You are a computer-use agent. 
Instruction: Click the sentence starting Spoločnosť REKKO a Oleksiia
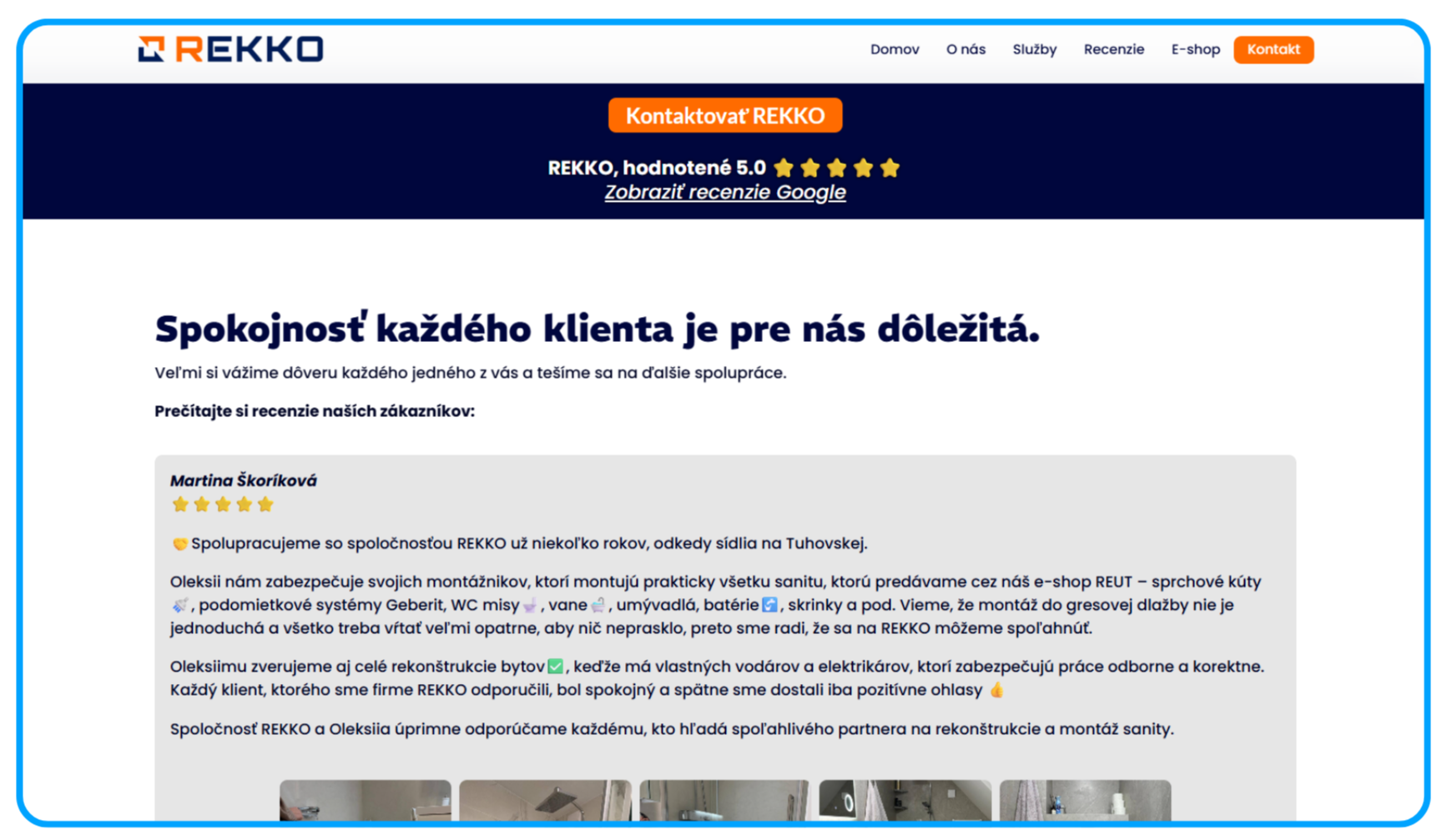(x=672, y=729)
